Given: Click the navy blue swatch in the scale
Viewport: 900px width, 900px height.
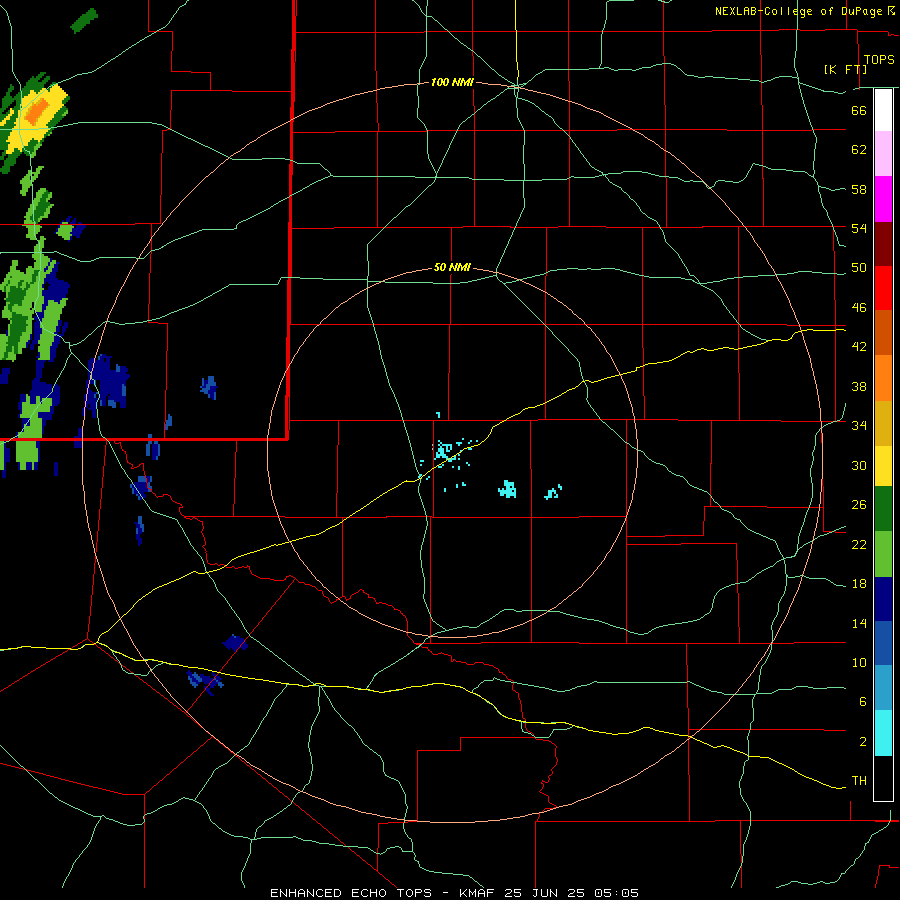Looking at the screenshot, I should (883, 599).
